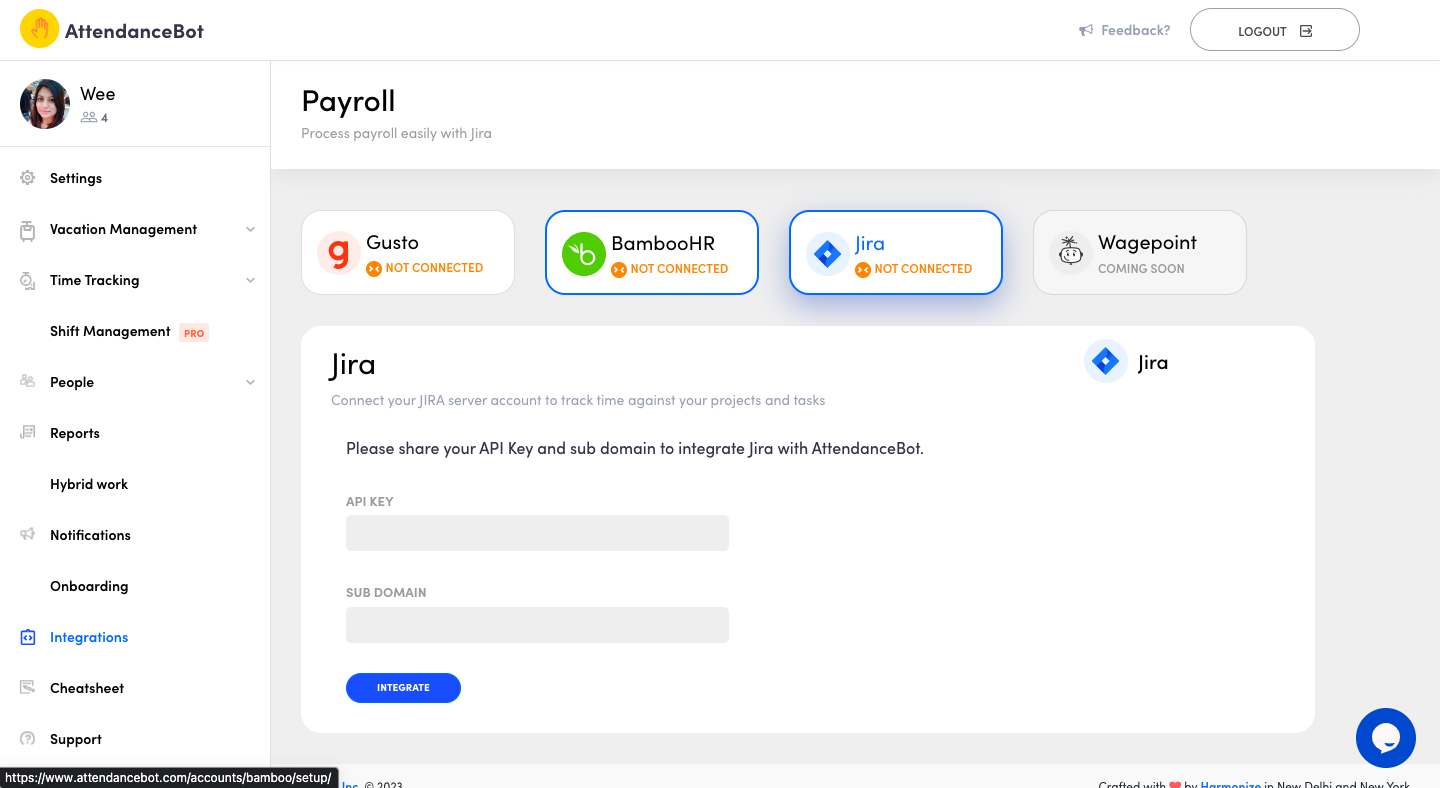
Task: Click the Payroll page heading
Action: [x=348, y=101]
